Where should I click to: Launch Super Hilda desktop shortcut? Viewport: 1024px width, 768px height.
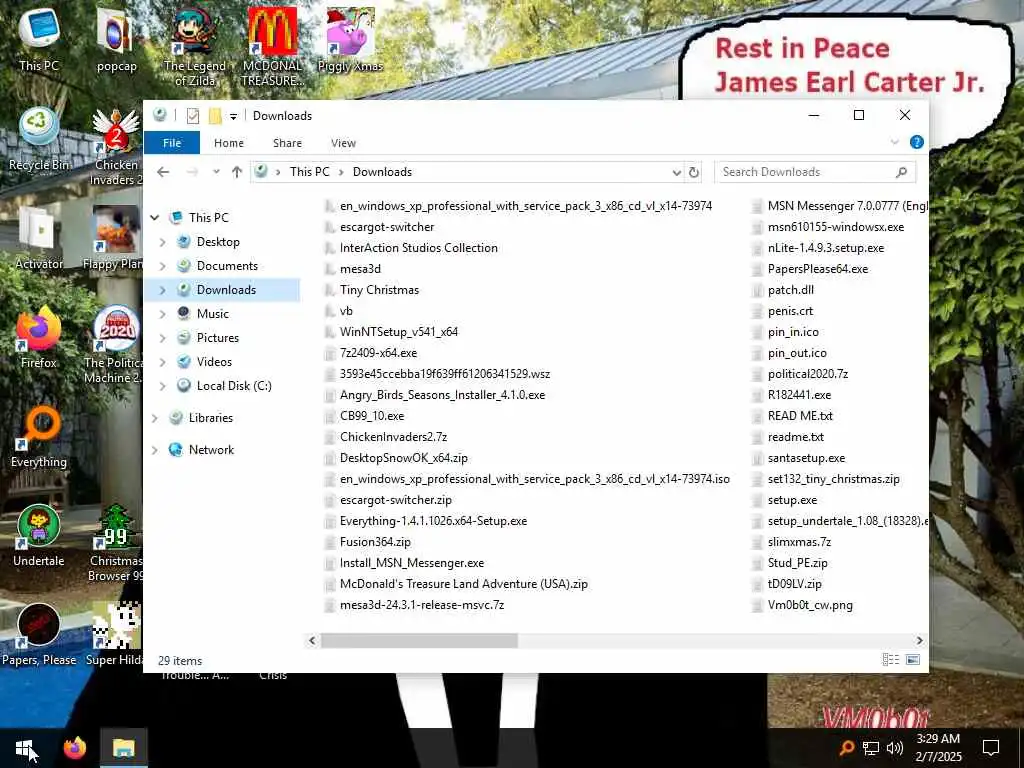coord(115,635)
